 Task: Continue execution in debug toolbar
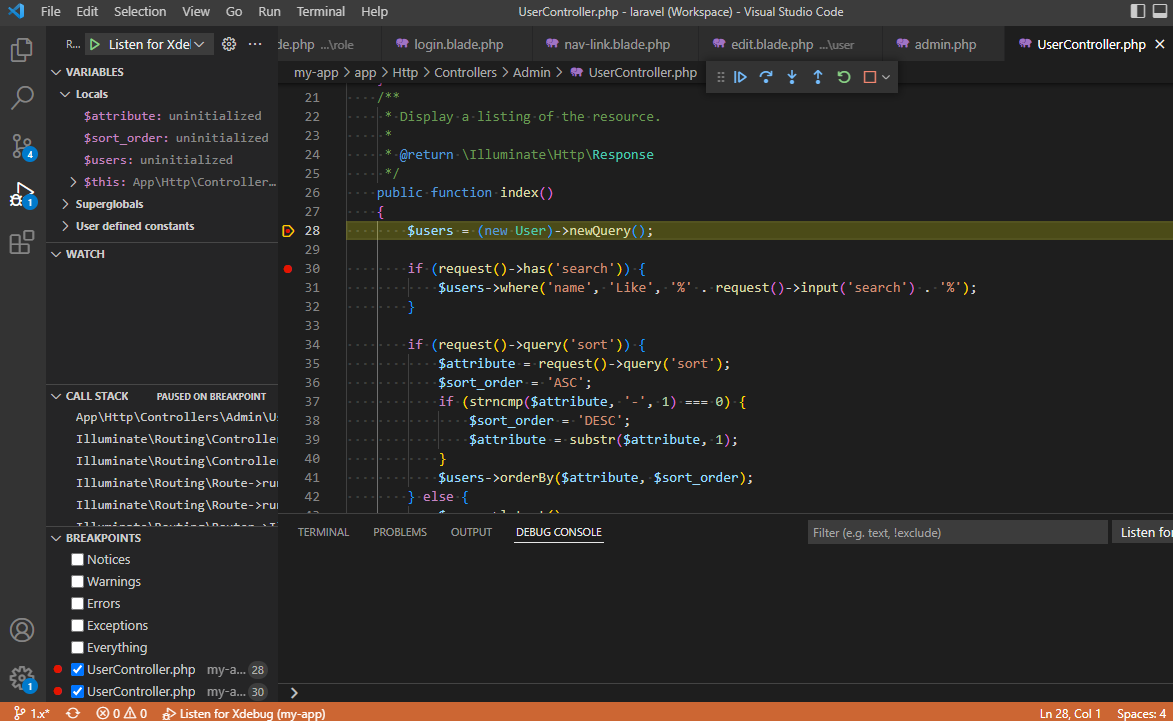741,77
